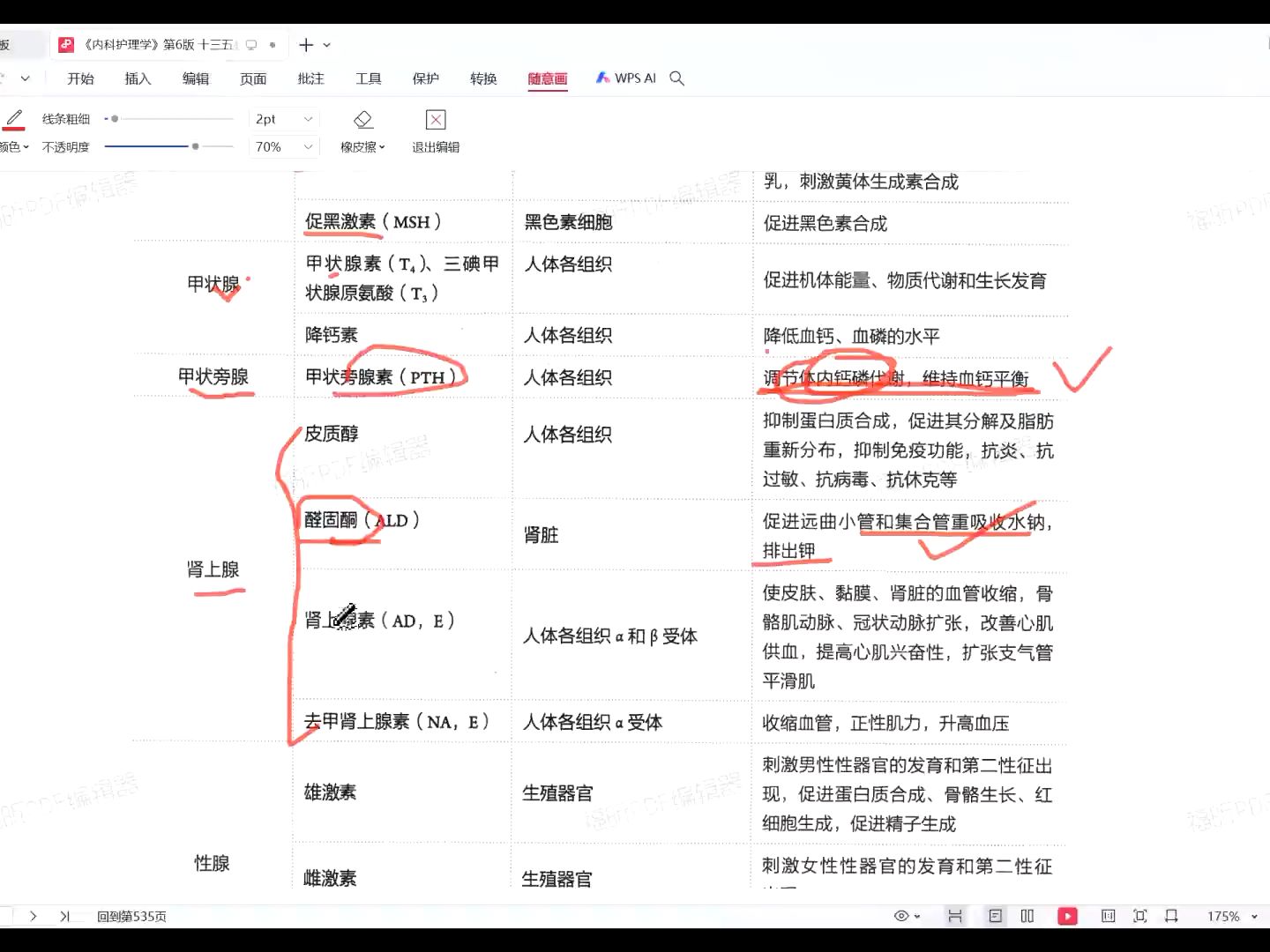
Task: Click the 去甲肾上腺素（NA，E）cell
Action: tap(397, 722)
